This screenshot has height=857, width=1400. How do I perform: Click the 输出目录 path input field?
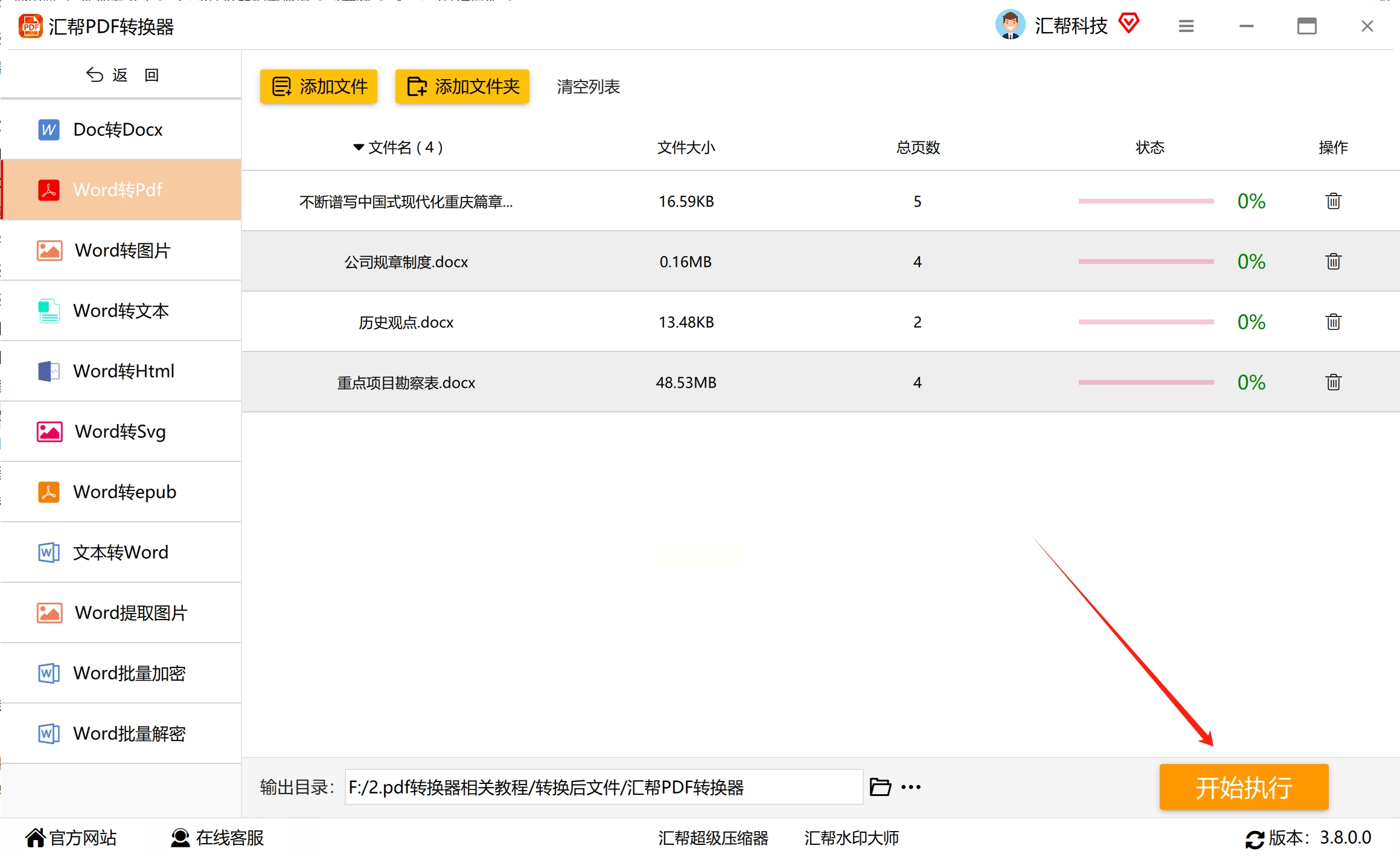[x=604, y=787]
